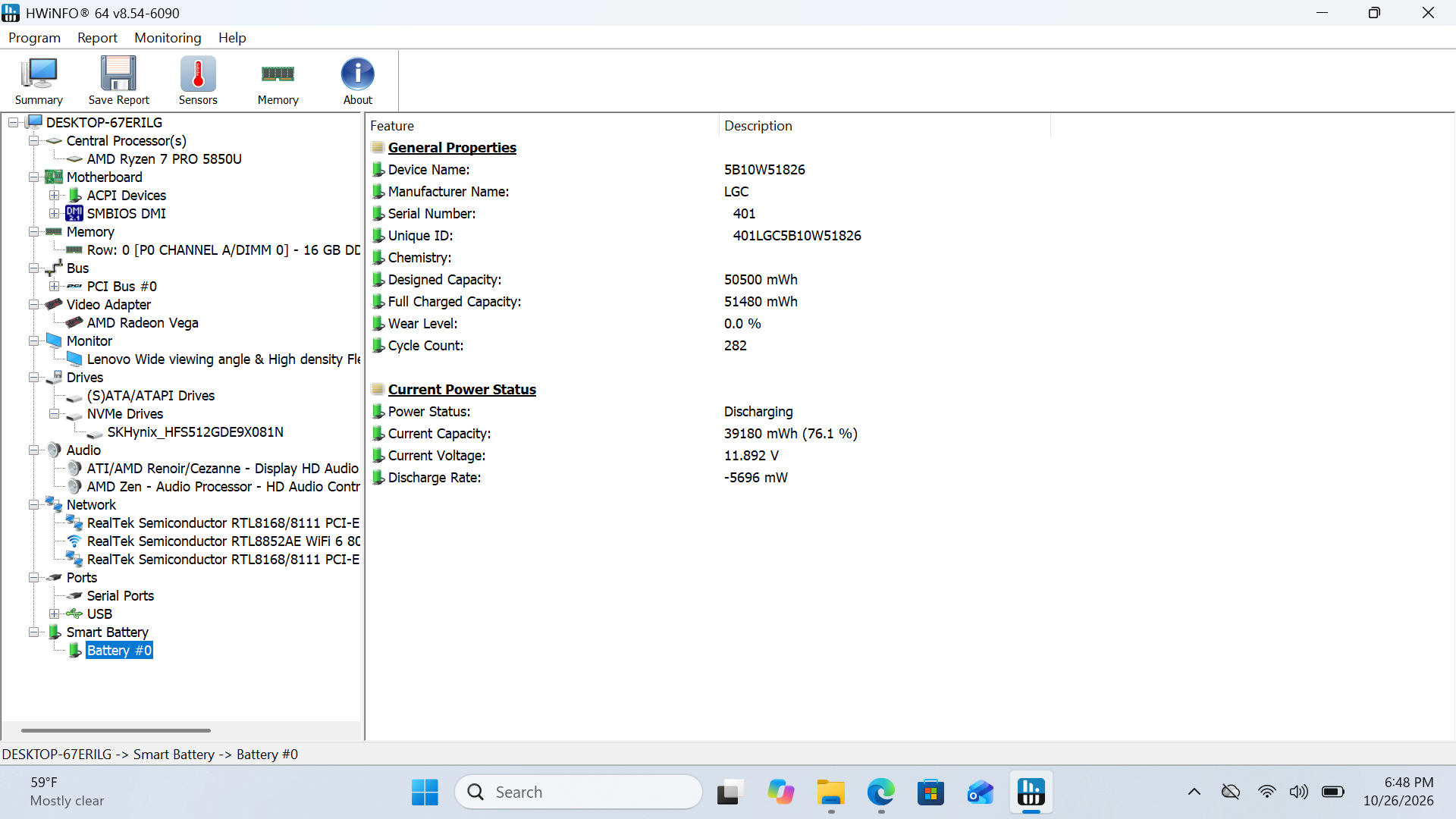Open the Outlook taskbar icon
1456x819 pixels.
[981, 792]
